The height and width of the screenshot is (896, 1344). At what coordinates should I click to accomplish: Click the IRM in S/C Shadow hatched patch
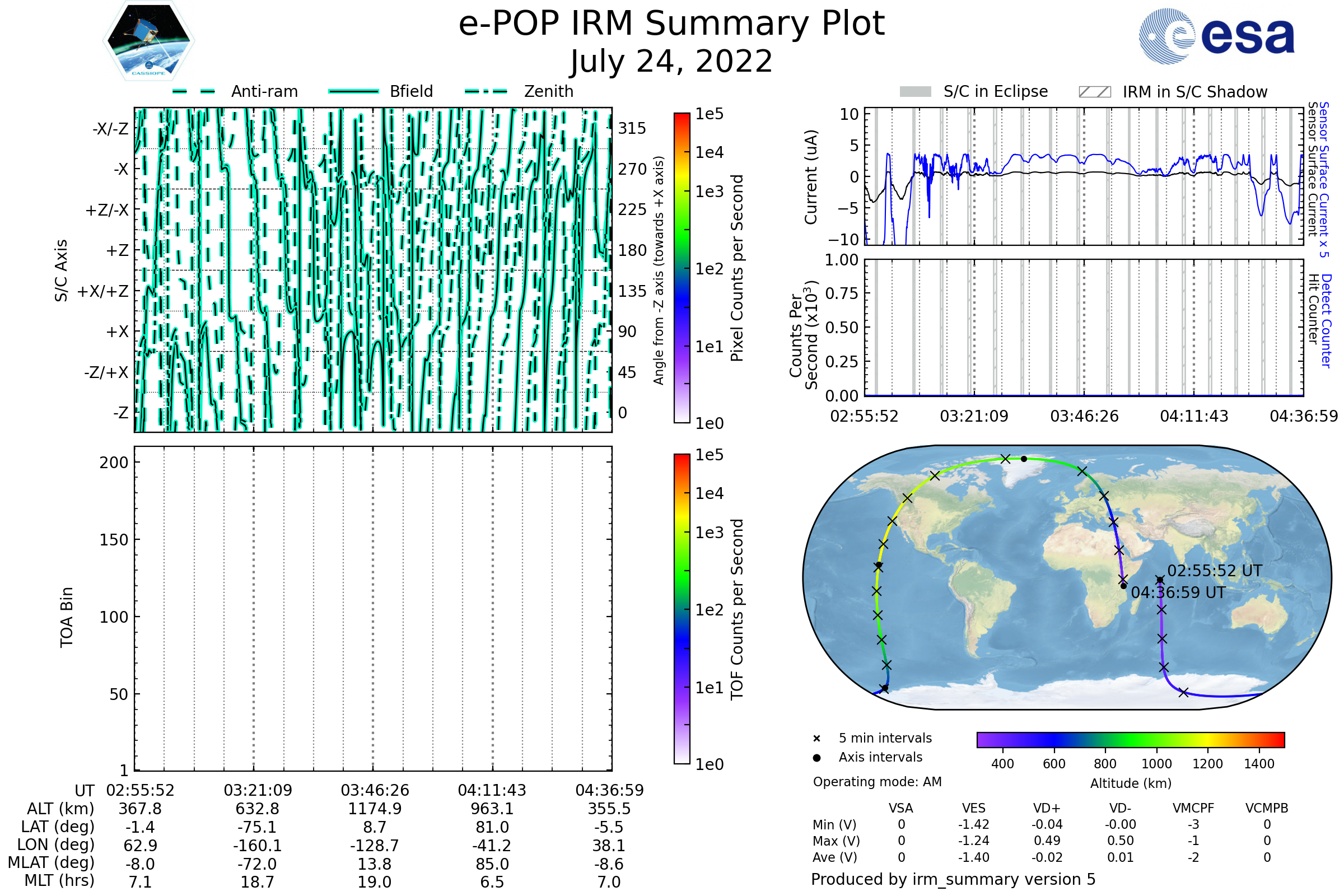(1095, 92)
